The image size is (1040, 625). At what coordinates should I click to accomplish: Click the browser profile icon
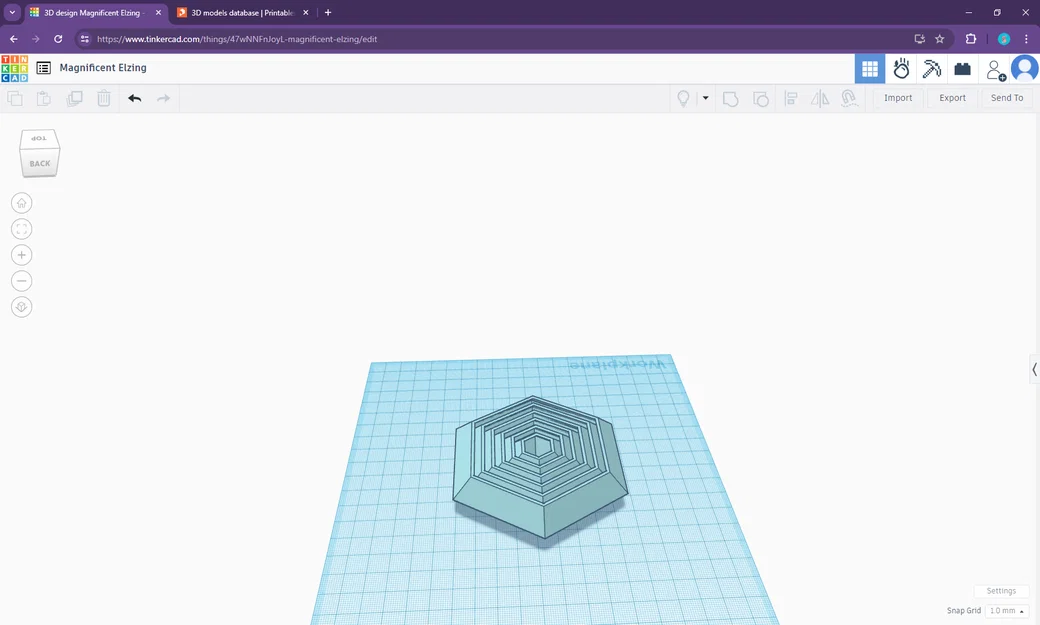point(1004,39)
